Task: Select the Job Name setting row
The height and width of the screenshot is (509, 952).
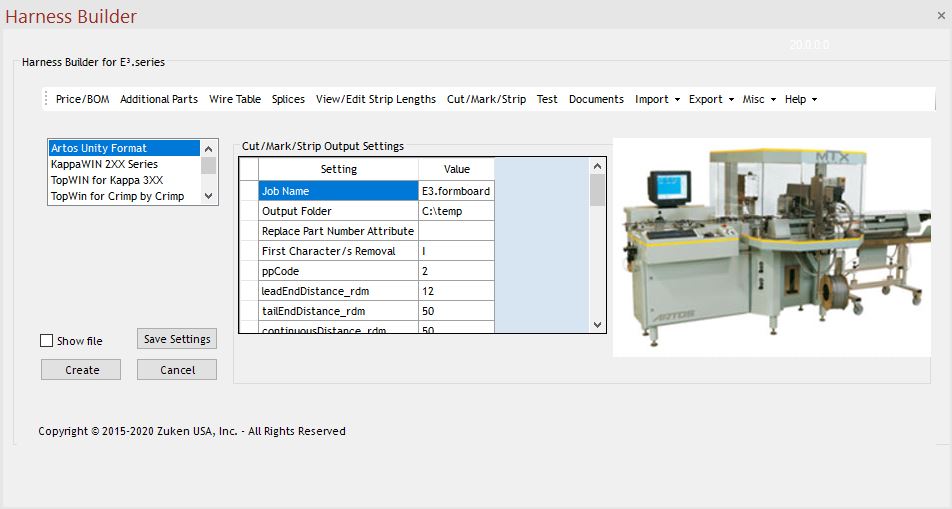Action: pos(338,191)
